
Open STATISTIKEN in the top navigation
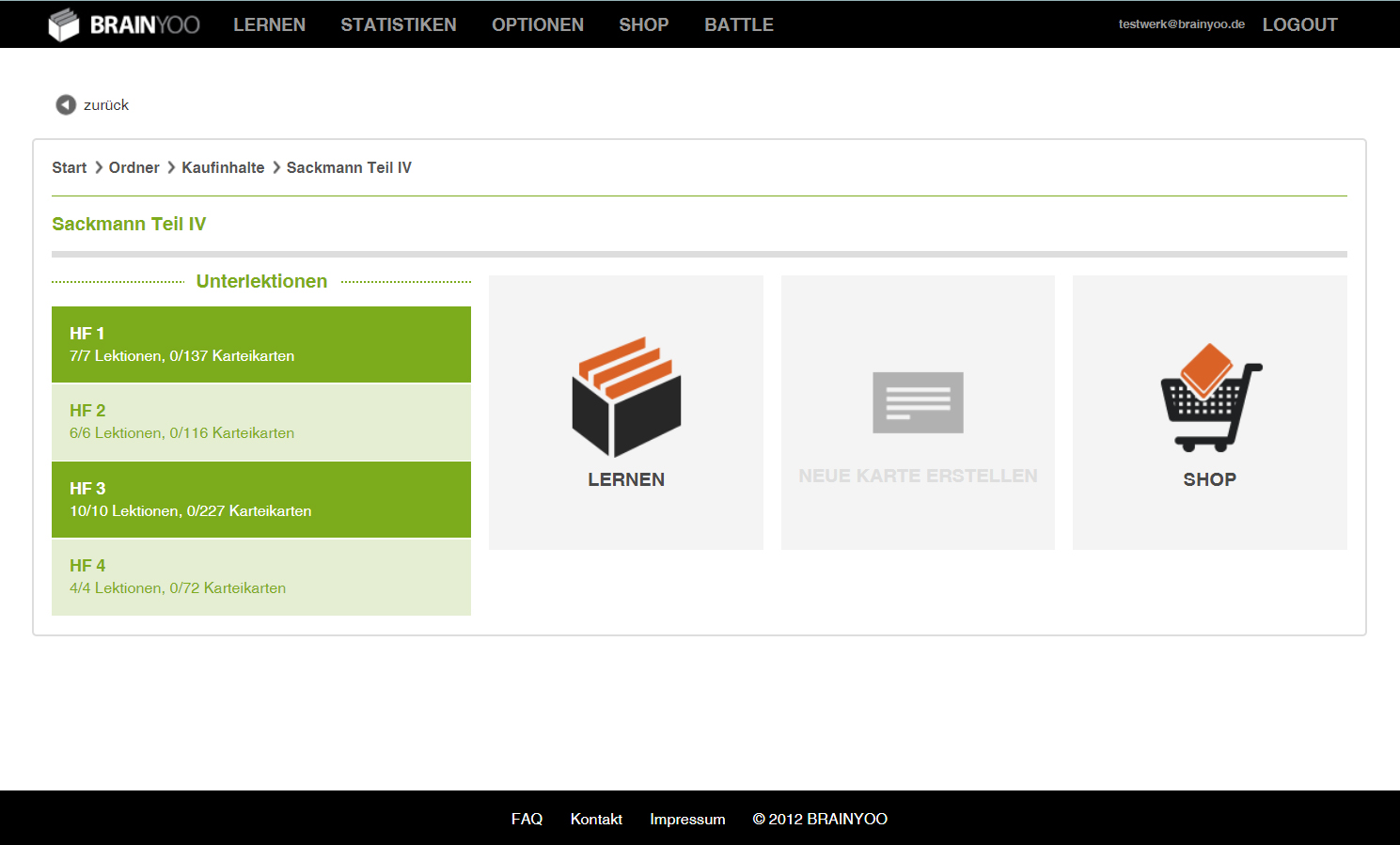[x=399, y=24]
